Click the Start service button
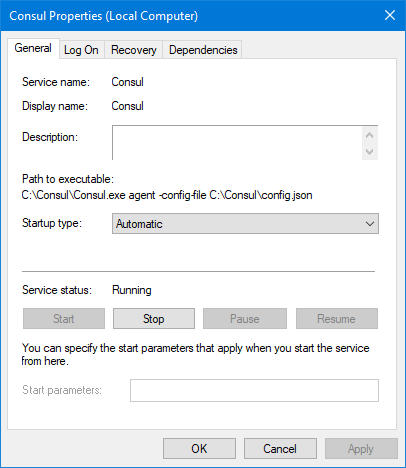Screen dimensions: 406x468 tap(64, 319)
